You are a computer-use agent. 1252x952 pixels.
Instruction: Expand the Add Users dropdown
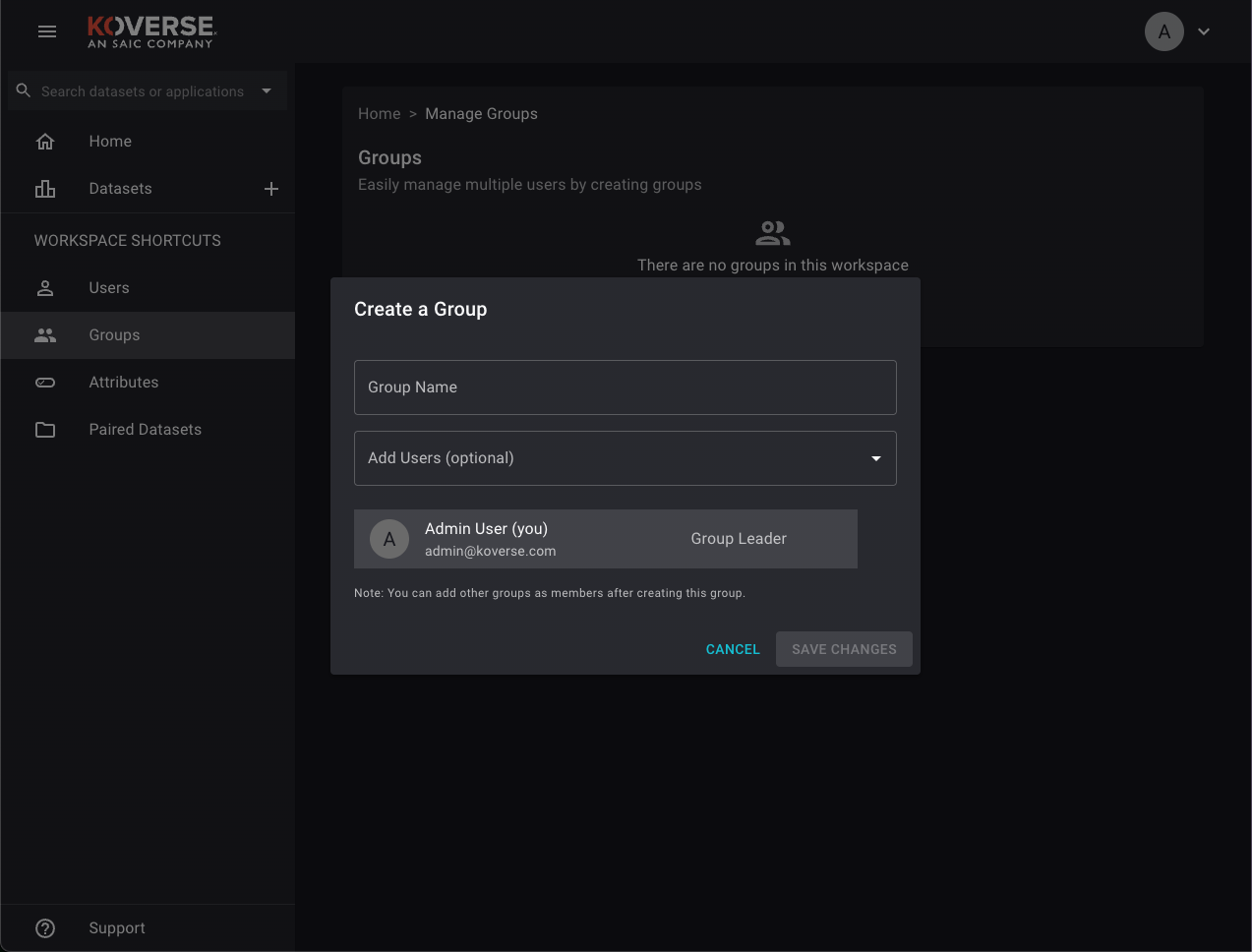(x=875, y=458)
